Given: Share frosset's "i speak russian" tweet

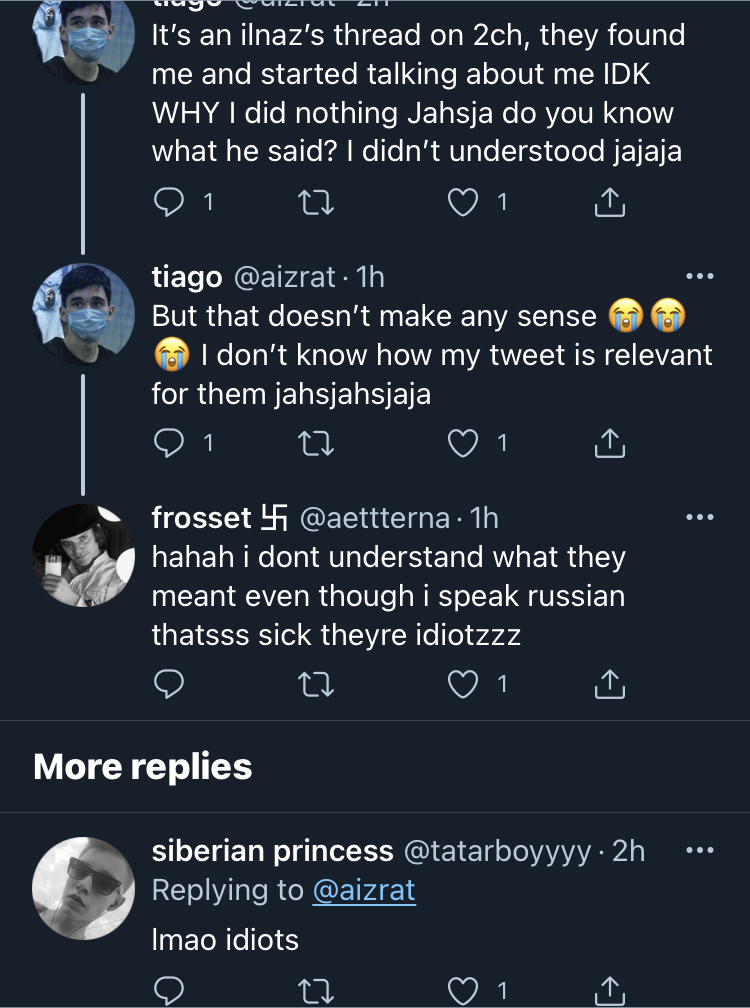Looking at the screenshot, I should 609,683.
